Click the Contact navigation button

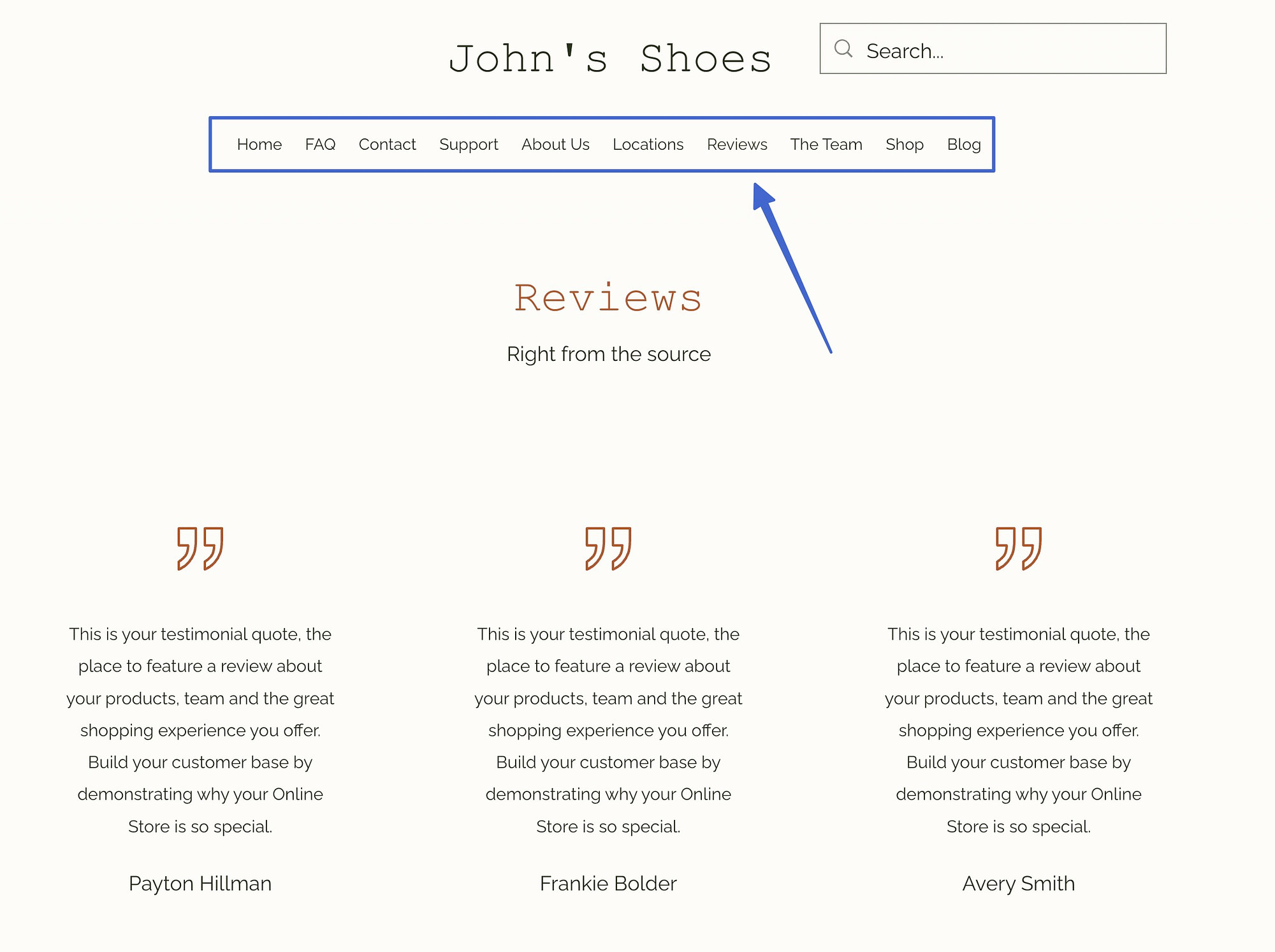pos(386,145)
